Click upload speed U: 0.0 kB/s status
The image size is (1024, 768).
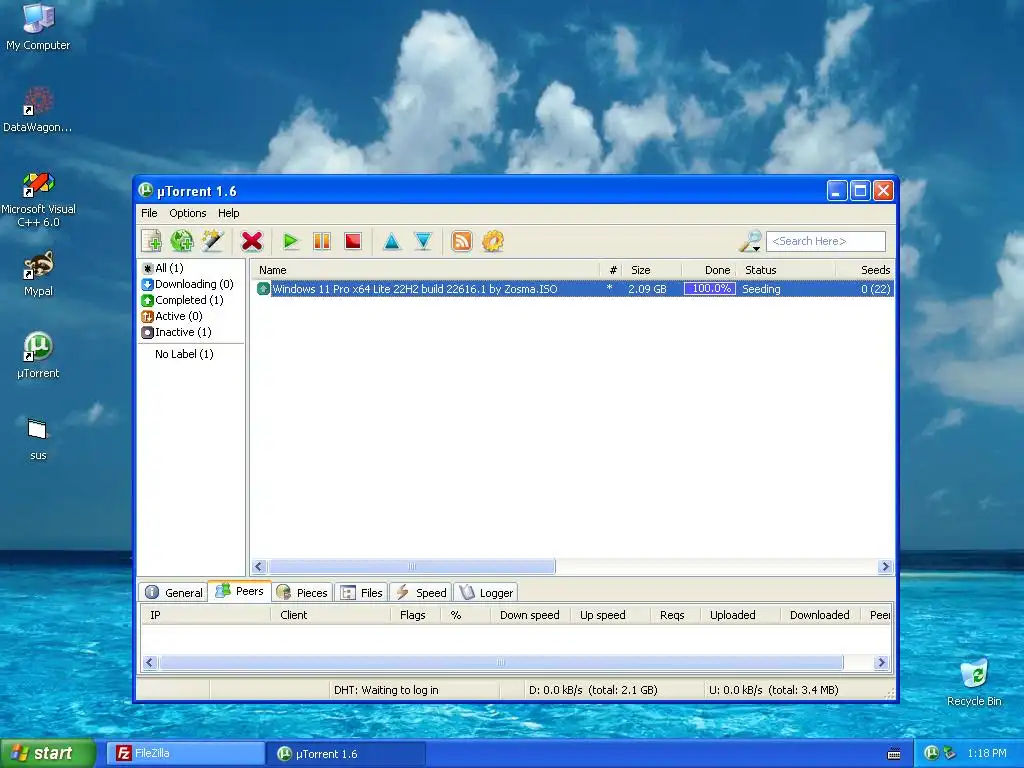pos(774,690)
